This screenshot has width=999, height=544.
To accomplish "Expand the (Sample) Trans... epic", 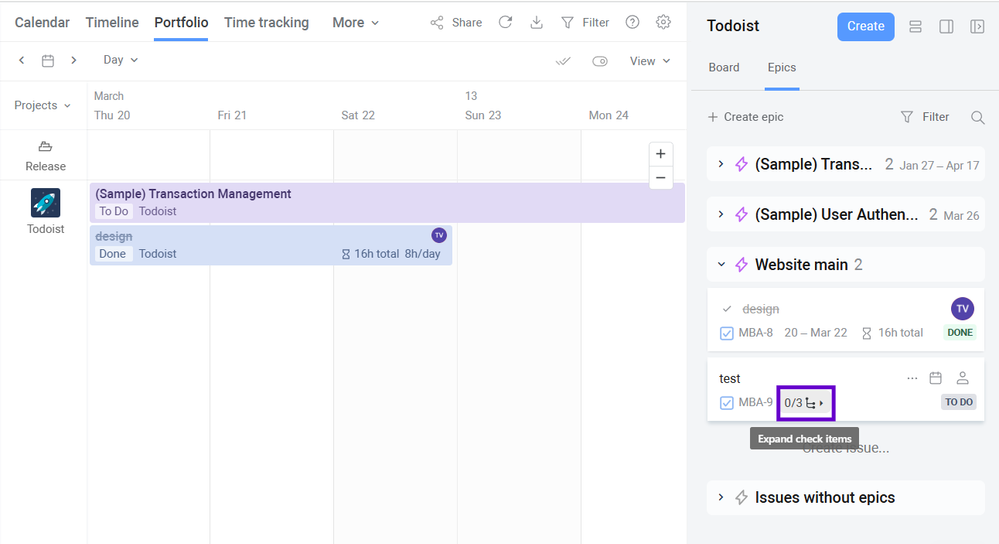I will click(721, 164).
